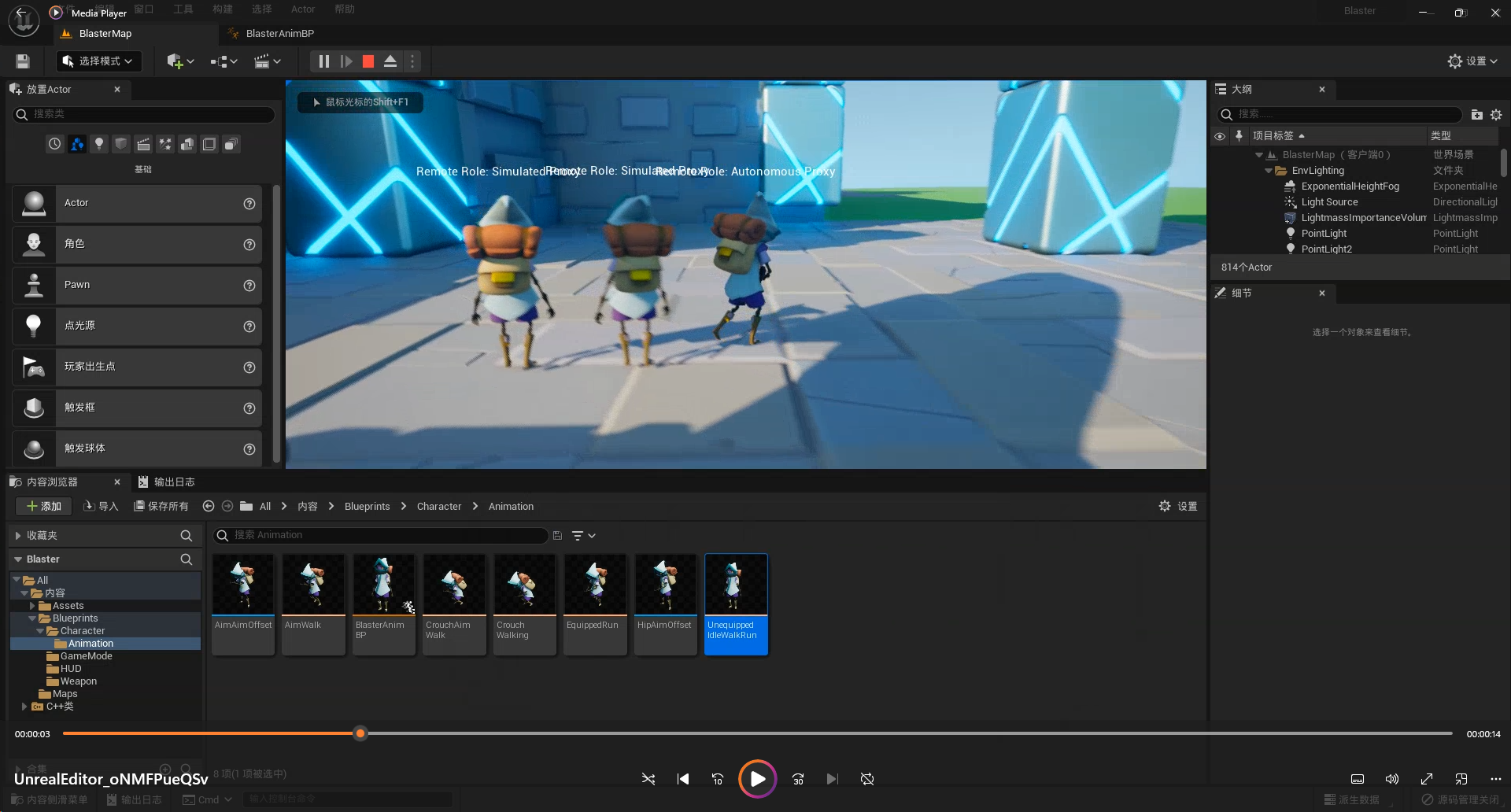Click the 添加 add button
The width and height of the screenshot is (1511, 812).
(x=44, y=507)
